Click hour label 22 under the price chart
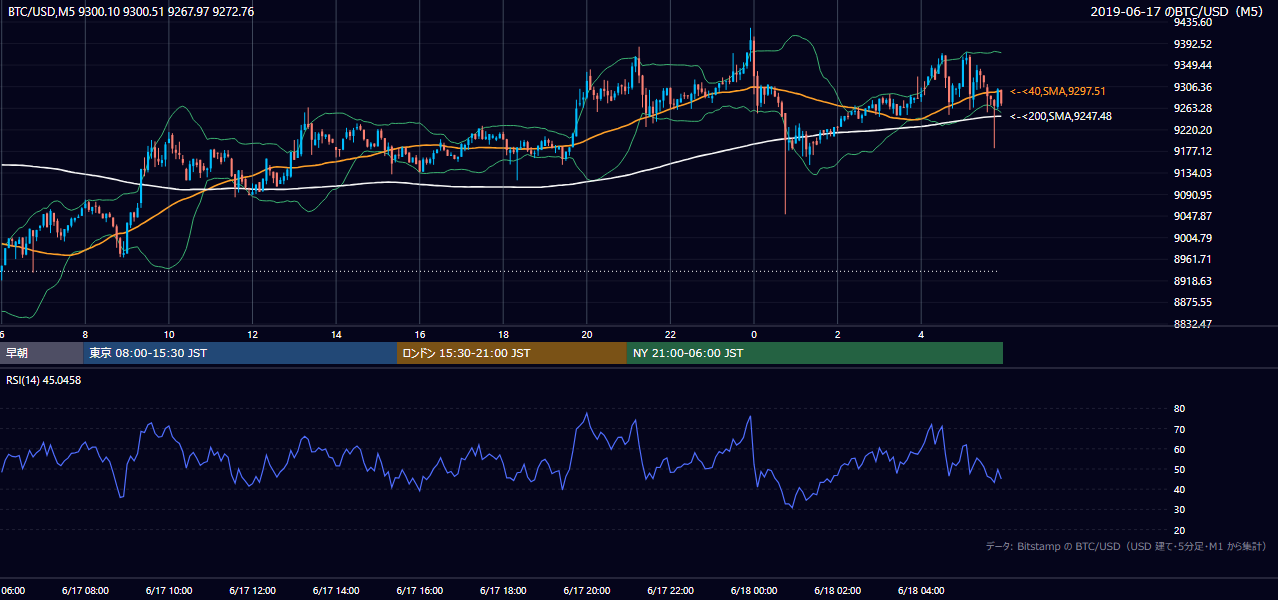The height and width of the screenshot is (600, 1278). point(670,335)
